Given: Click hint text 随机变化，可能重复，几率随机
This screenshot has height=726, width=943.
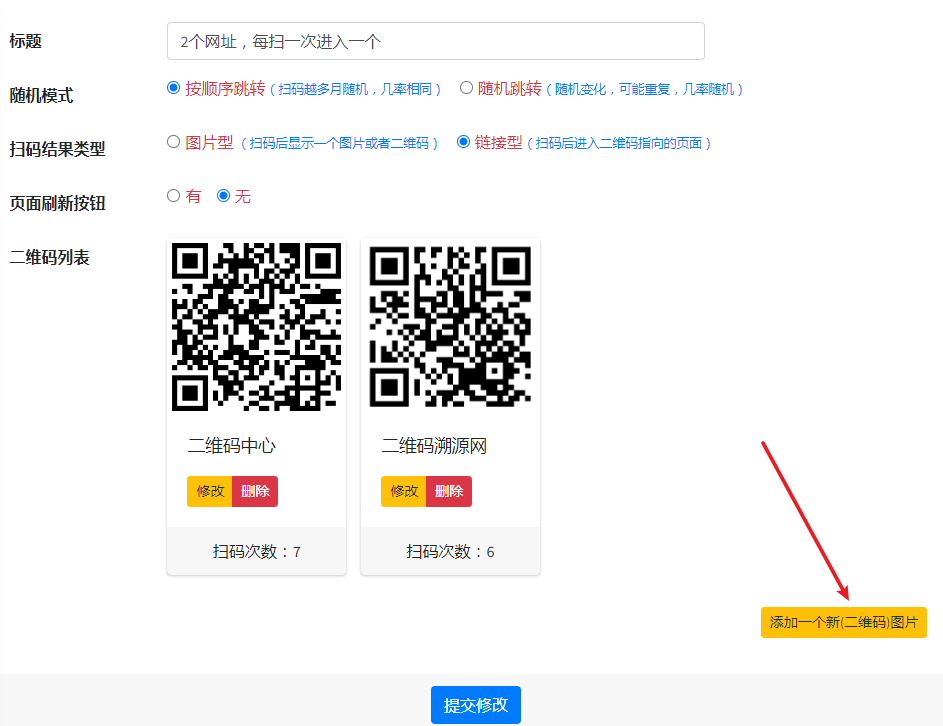Looking at the screenshot, I should 644,89.
